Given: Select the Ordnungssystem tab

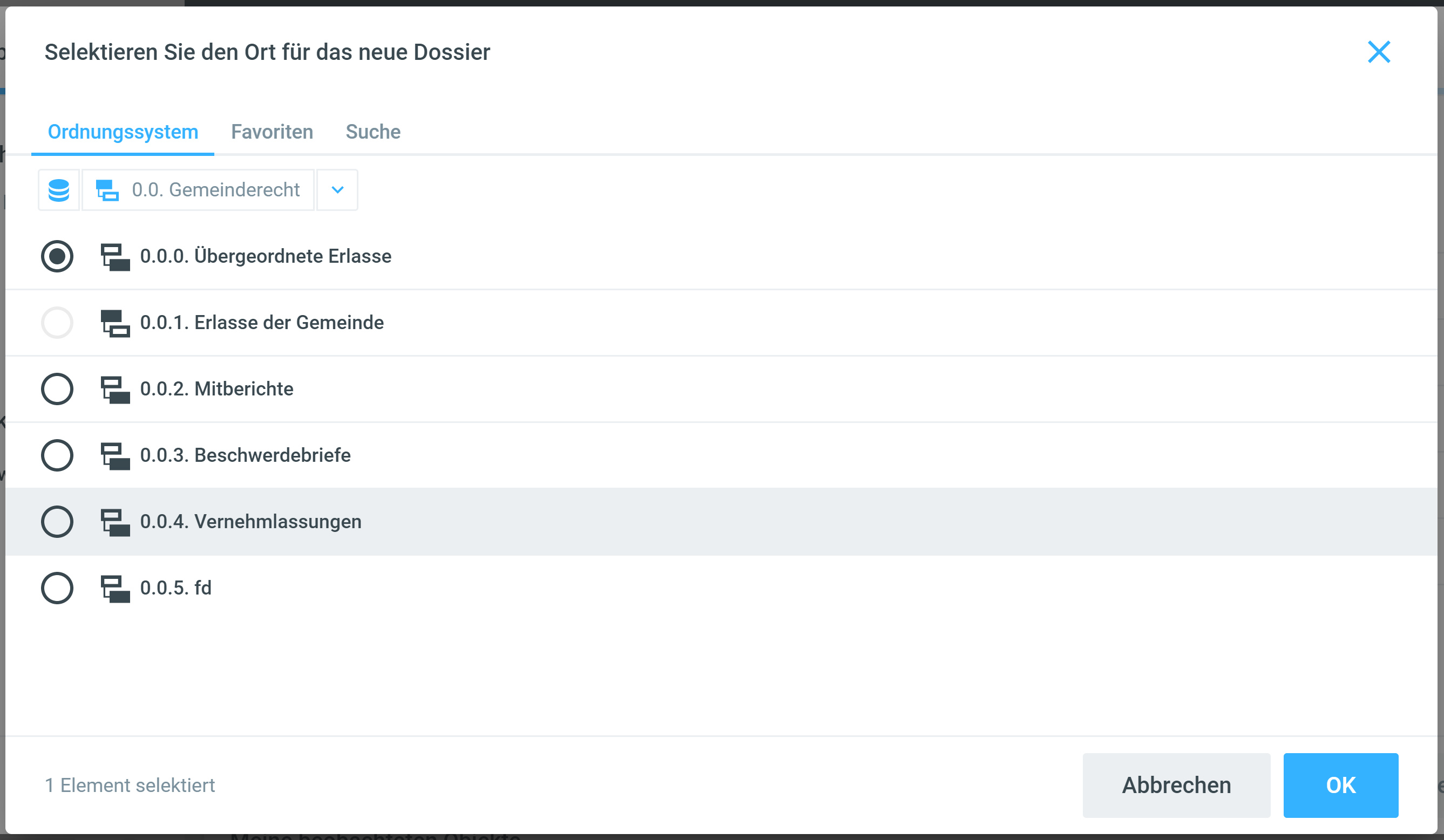Looking at the screenshot, I should 123,132.
